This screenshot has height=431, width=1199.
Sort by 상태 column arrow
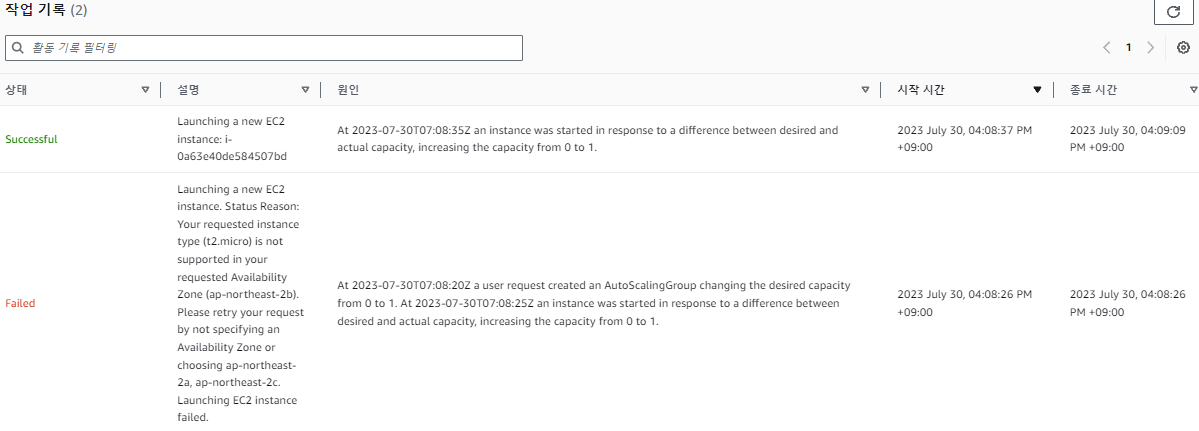tap(145, 90)
